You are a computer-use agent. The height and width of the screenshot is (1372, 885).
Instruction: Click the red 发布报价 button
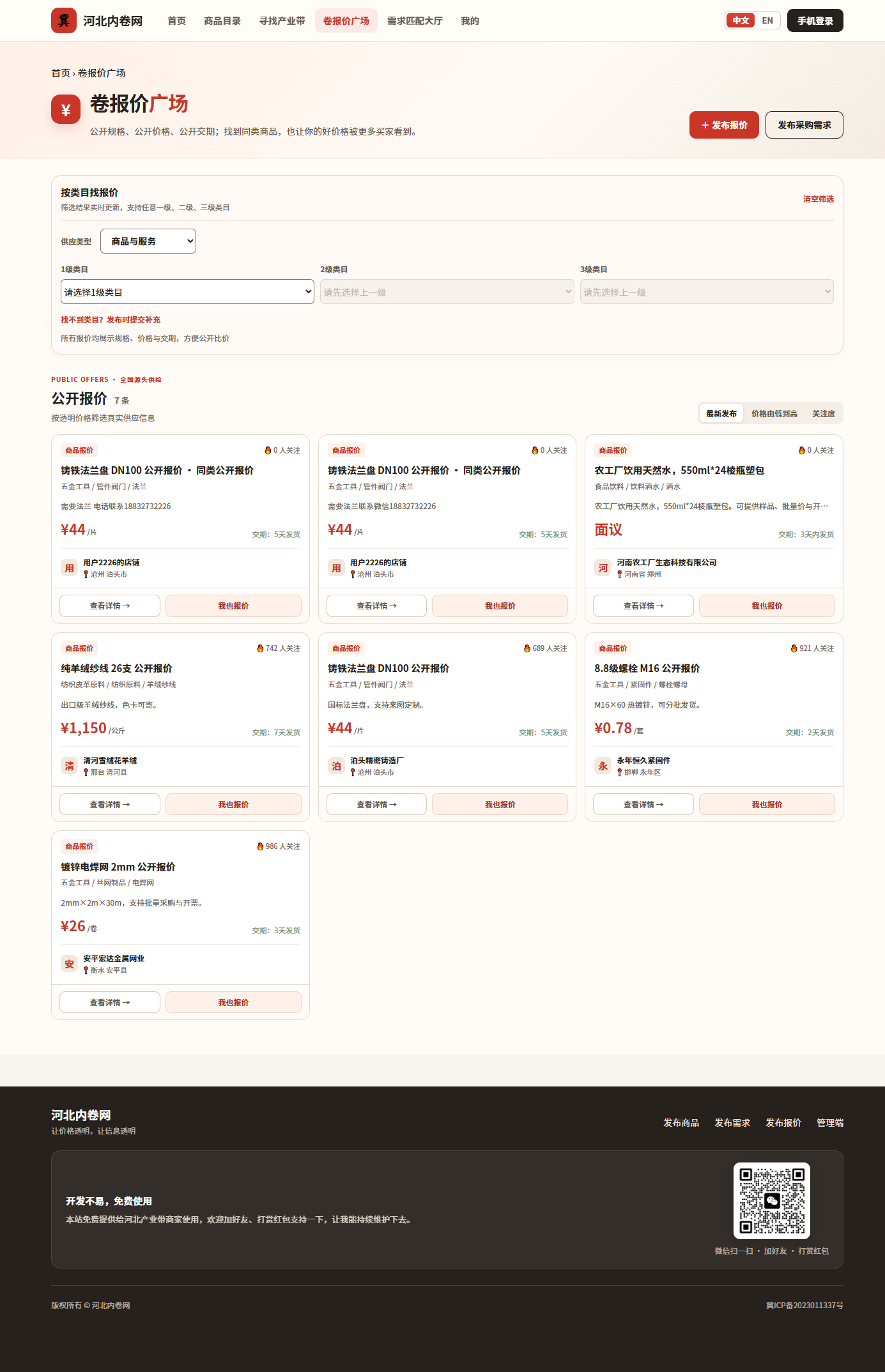724,125
